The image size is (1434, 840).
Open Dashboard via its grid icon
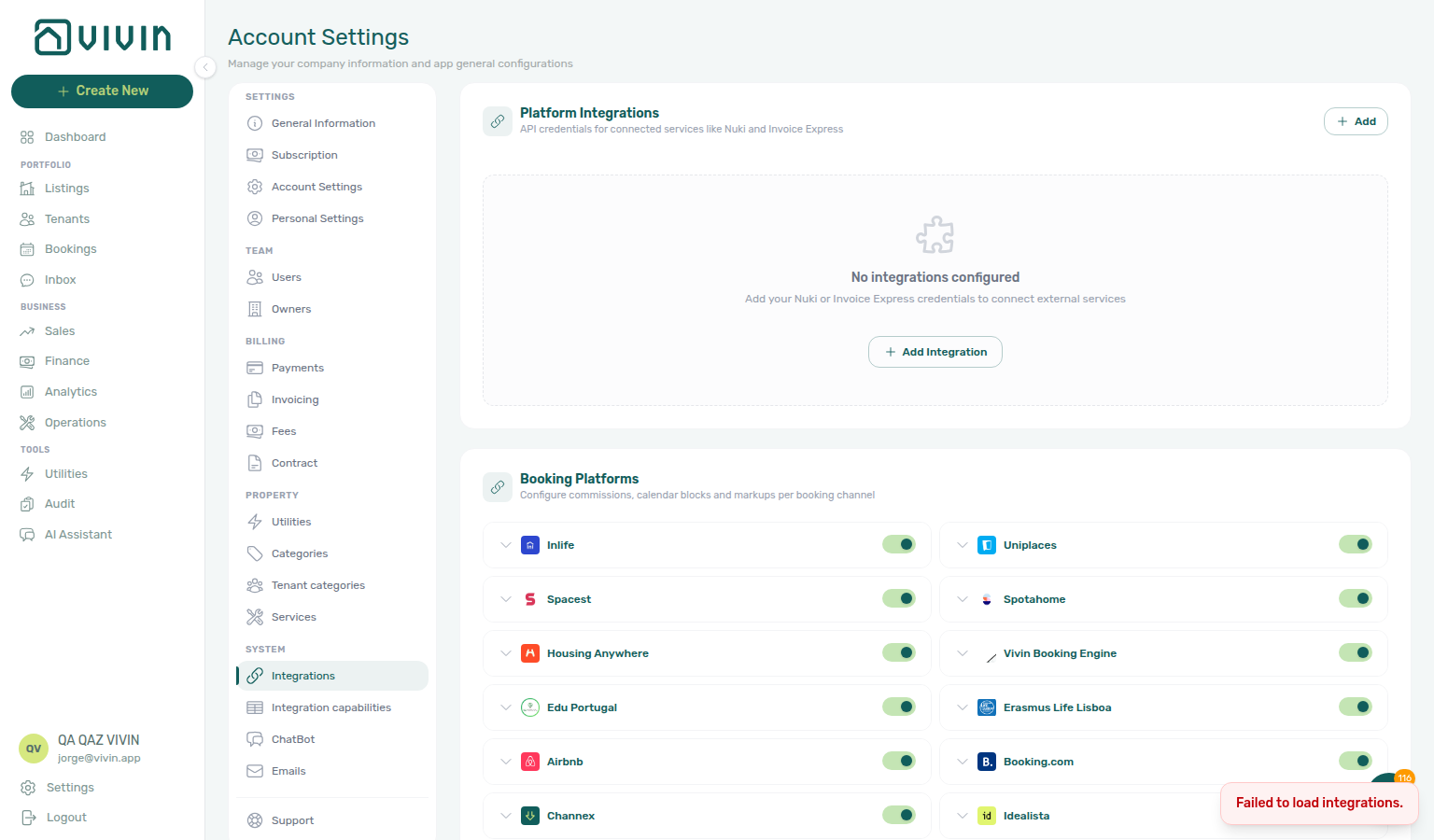tap(27, 137)
